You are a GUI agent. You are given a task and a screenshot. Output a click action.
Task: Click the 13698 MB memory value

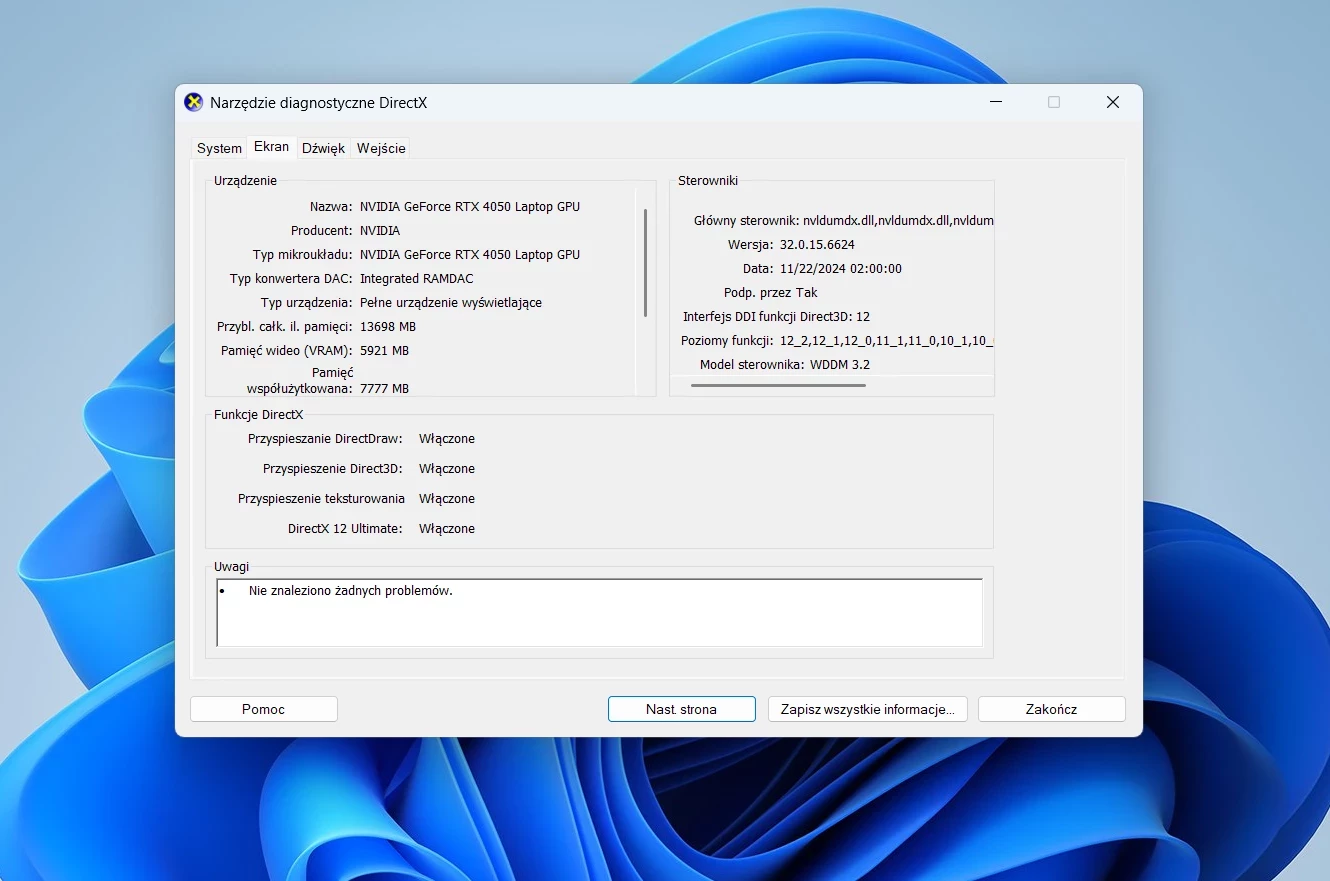point(388,327)
